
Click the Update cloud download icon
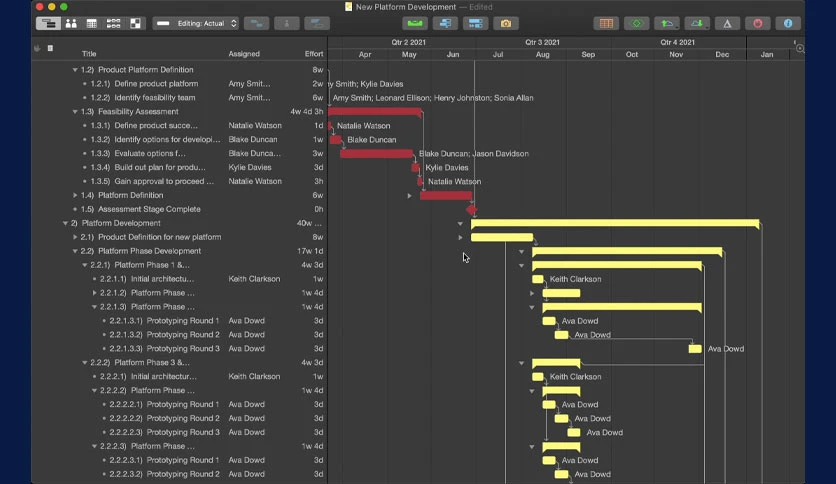tap(697, 23)
